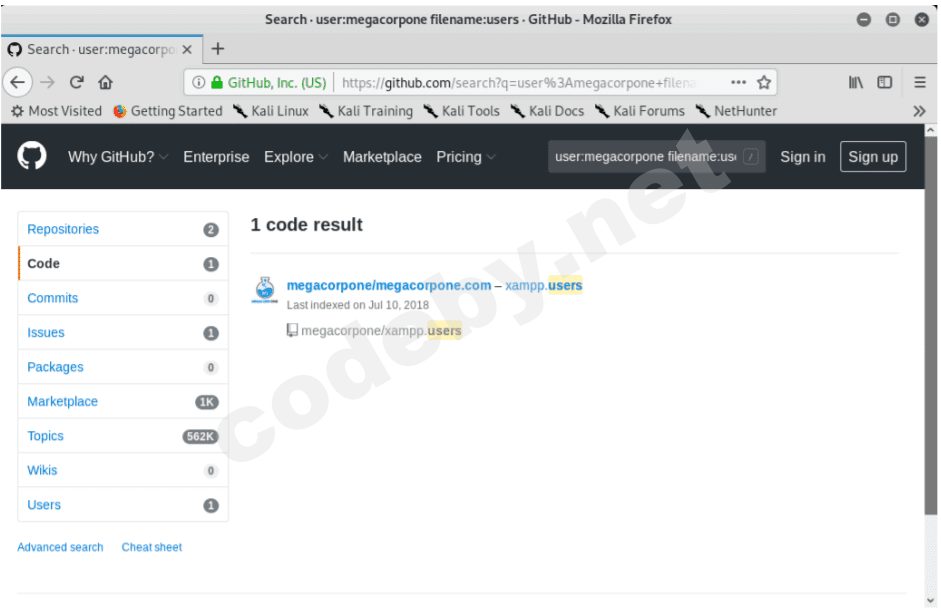Image resolution: width=941 pixels, height=611 pixels.
Task: Show site information via the info icon
Action: (x=199, y=82)
